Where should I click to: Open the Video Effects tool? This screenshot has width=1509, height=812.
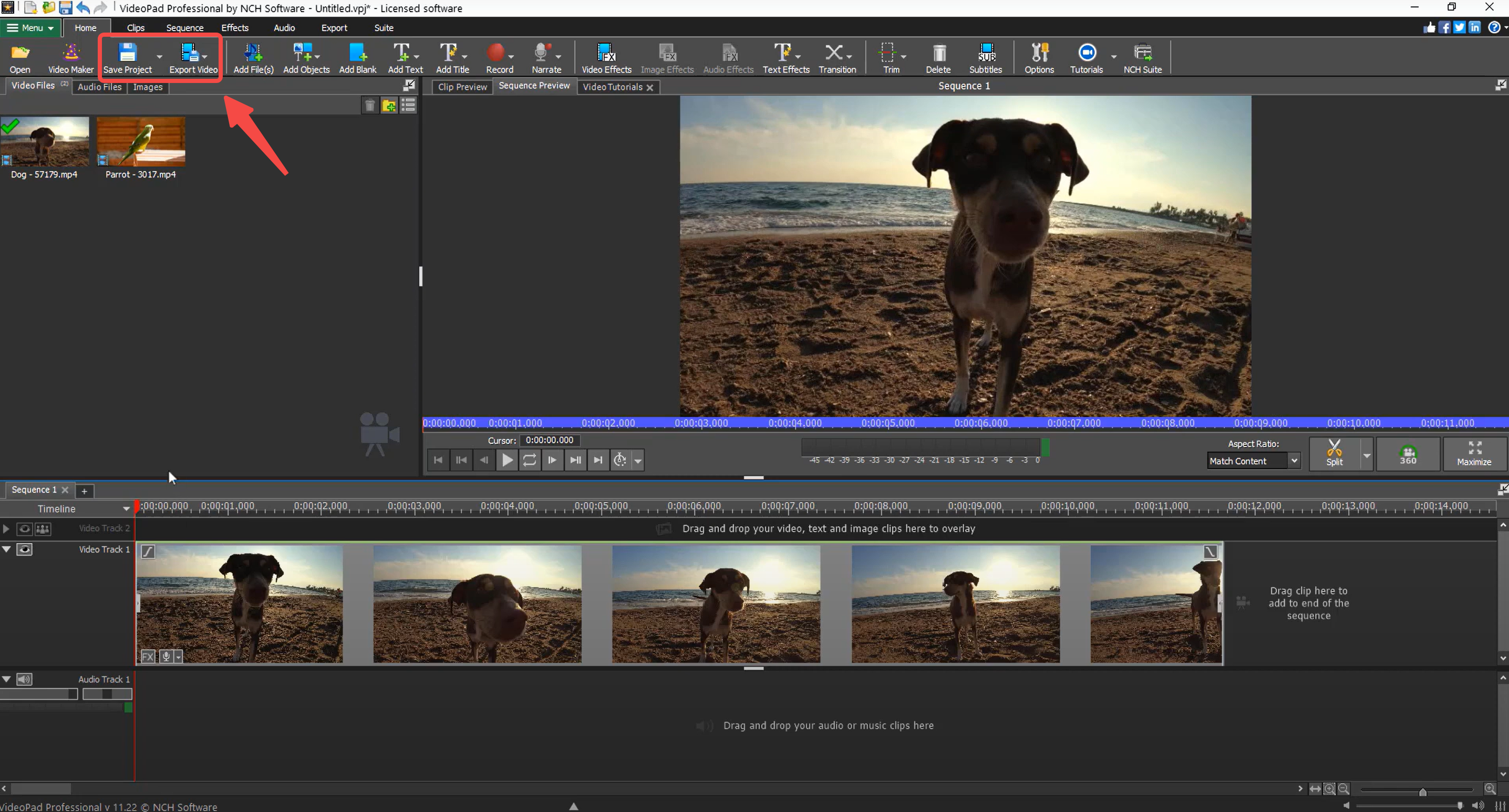606,57
